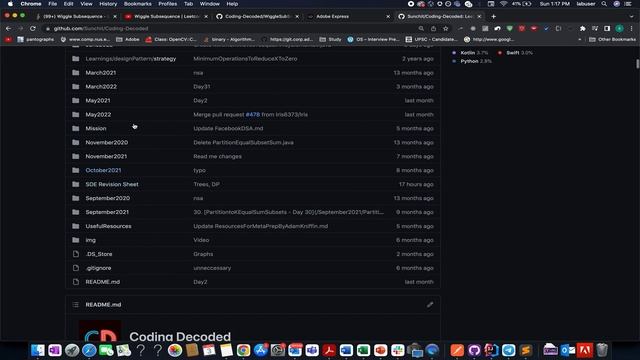Open 'Delete PartitionEqualSubsetSum.java' commit message

click(243, 142)
